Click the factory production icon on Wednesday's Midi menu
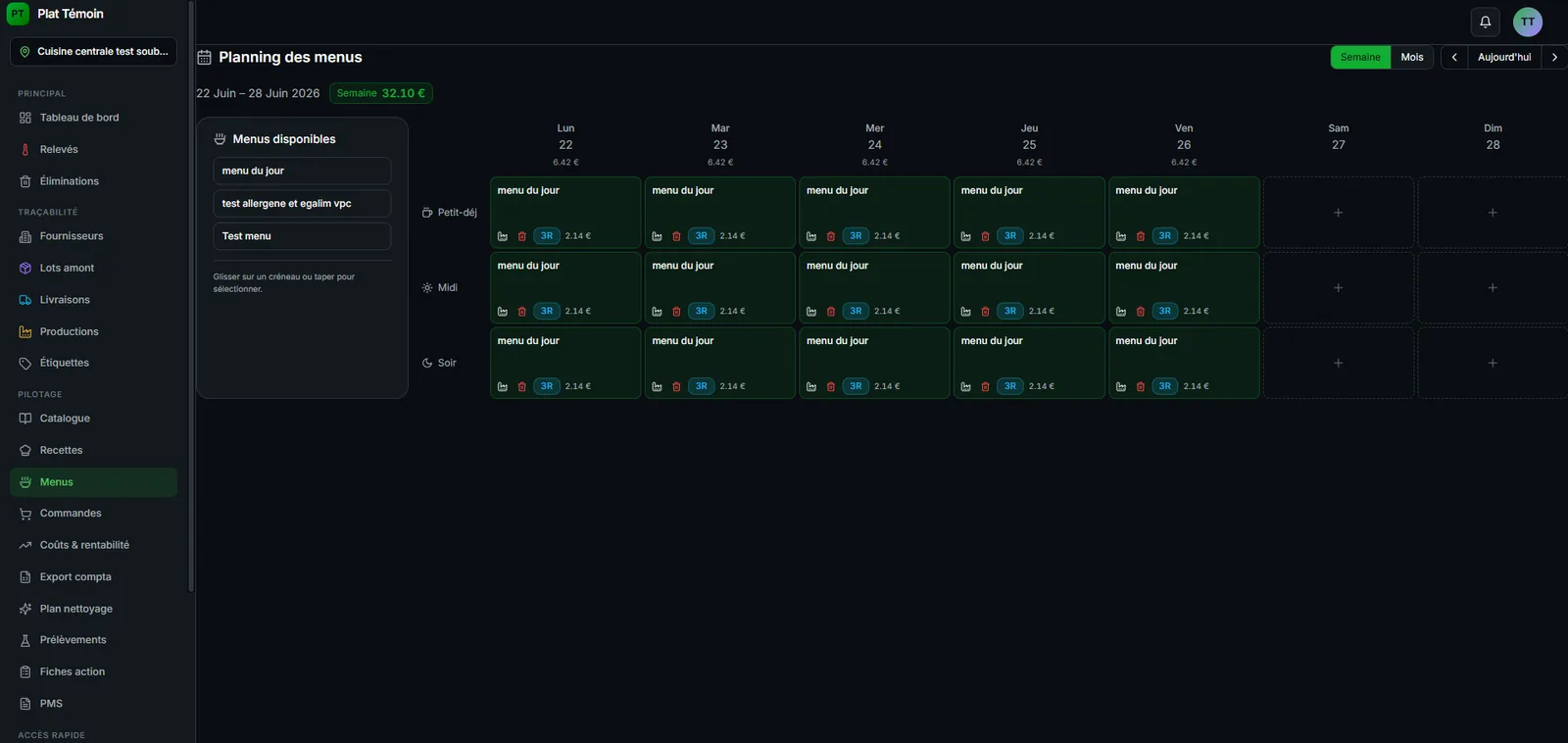Screen dimensions: 1568x743 click(x=811, y=312)
